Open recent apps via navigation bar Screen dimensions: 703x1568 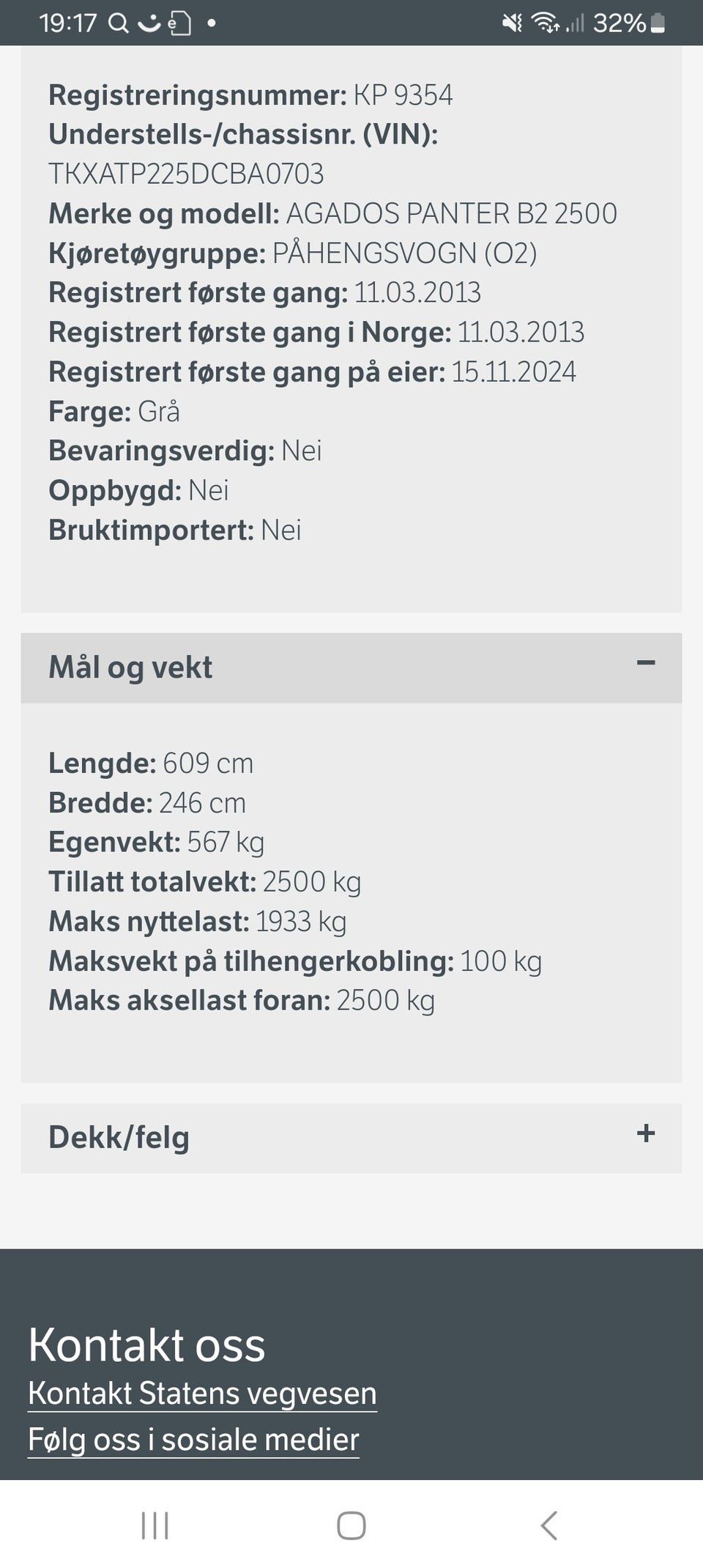pyautogui.click(x=155, y=1526)
